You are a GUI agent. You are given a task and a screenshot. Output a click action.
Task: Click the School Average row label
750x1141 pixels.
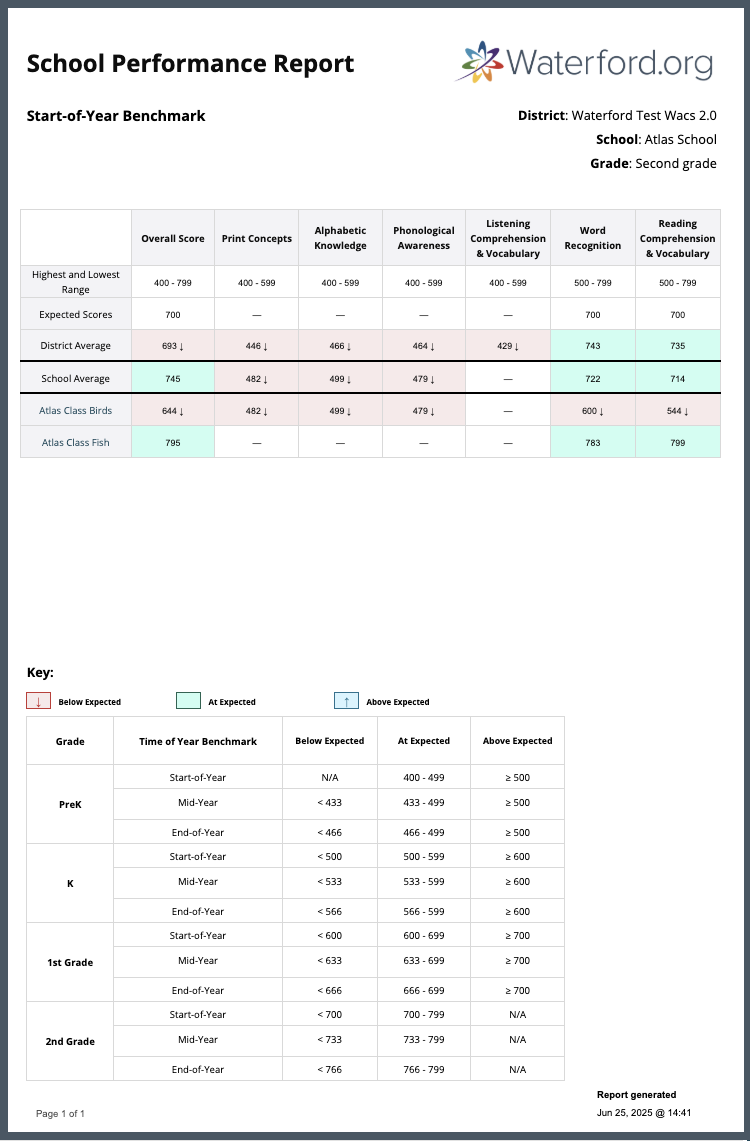76,378
